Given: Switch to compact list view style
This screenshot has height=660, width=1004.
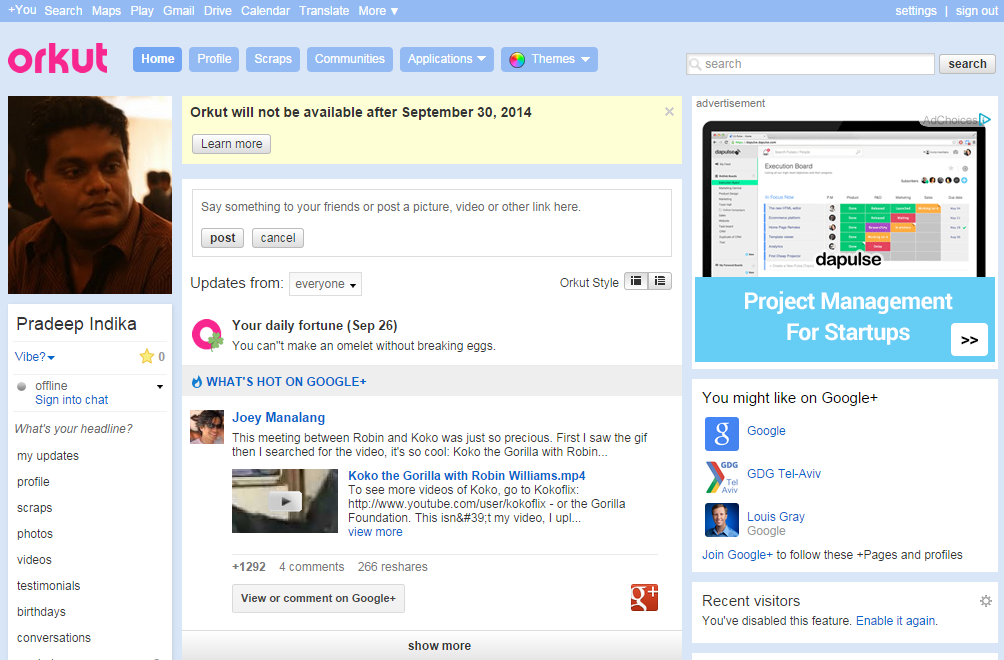Looking at the screenshot, I should [x=636, y=282].
